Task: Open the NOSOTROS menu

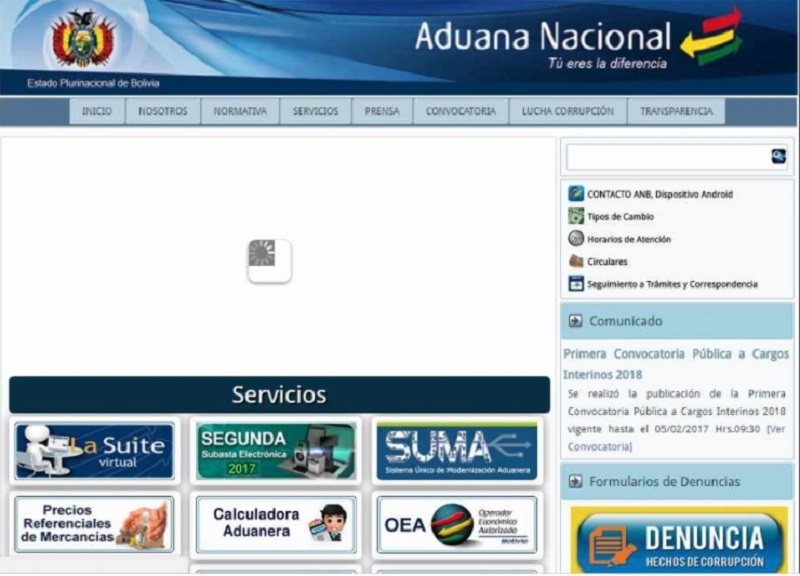Action: pos(163,111)
